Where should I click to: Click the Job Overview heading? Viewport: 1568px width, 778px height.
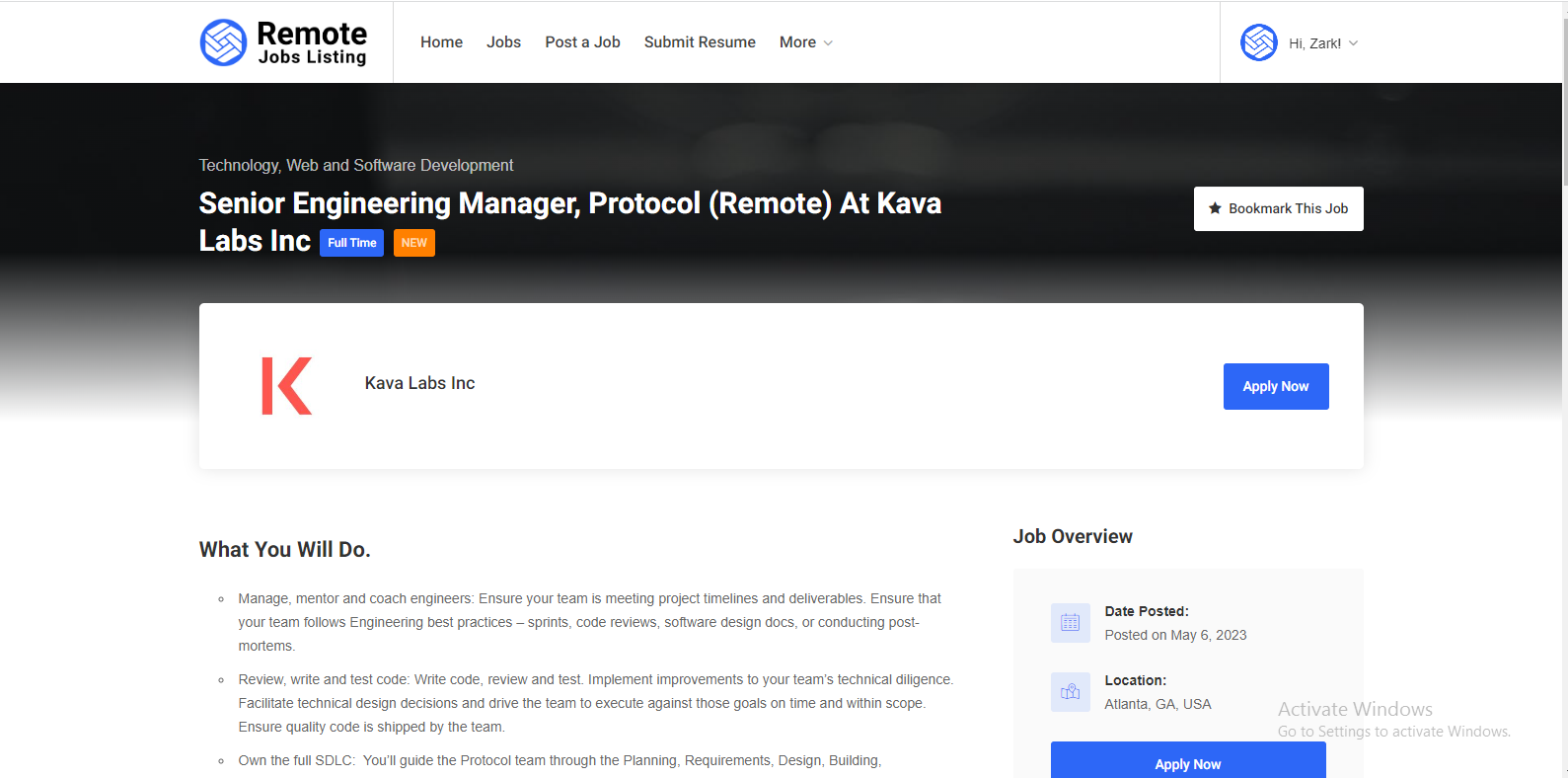(x=1073, y=536)
